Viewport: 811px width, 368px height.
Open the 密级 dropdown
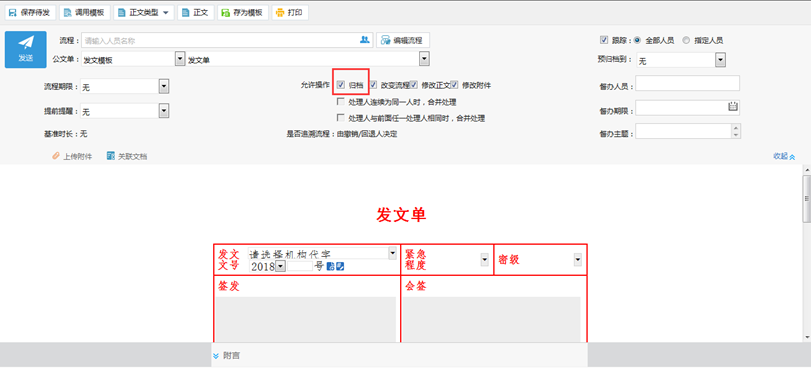pos(578,260)
